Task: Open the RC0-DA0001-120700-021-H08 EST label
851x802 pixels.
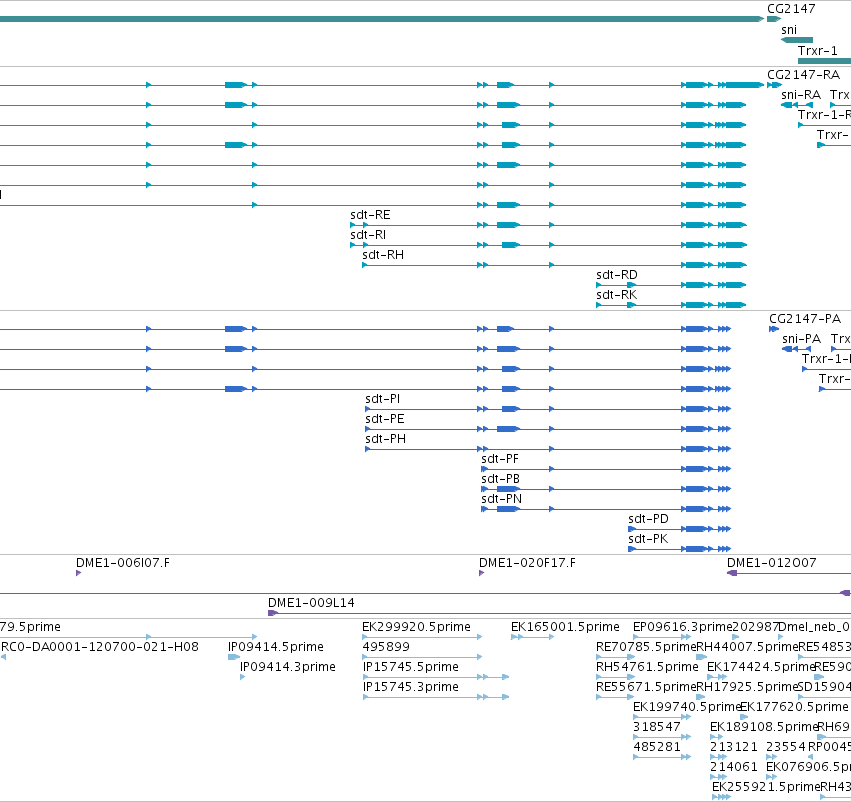Action: (x=100, y=647)
